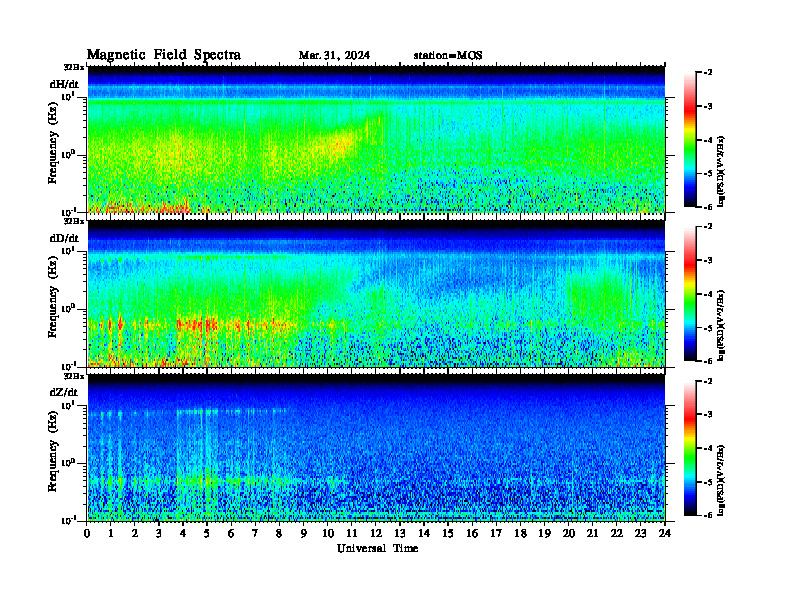Click hour 3 on the time axis
The image size is (792, 612).
tap(159, 534)
